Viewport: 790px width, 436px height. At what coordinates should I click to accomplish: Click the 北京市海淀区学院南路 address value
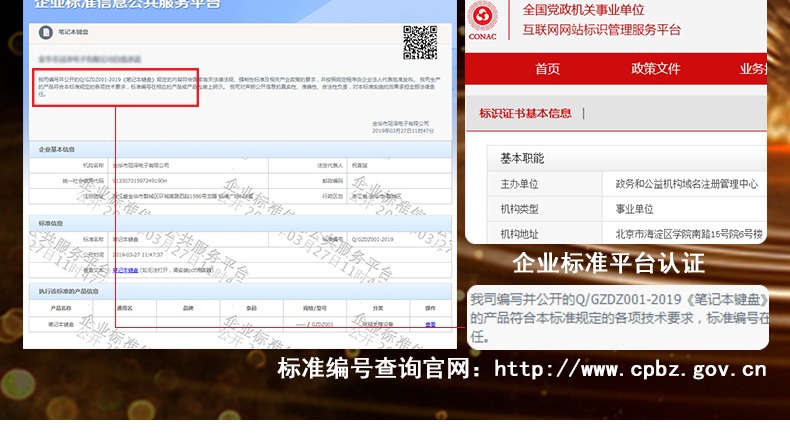(689, 234)
